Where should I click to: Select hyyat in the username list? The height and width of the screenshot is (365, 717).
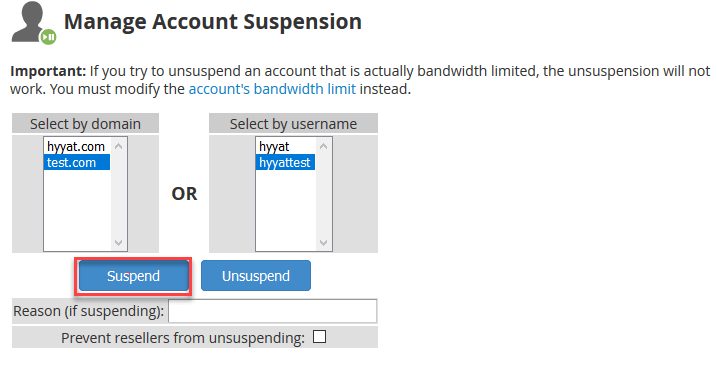pyautogui.click(x=285, y=146)
